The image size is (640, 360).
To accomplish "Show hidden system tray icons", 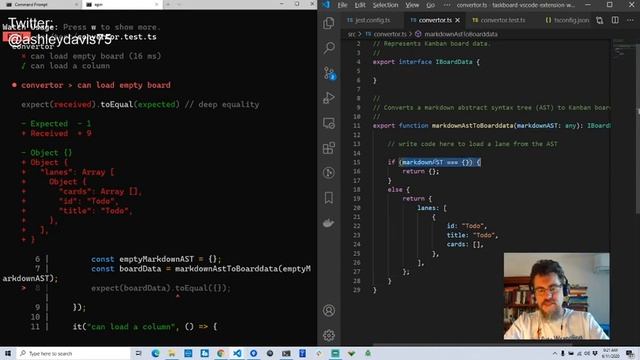I will tap(555, 353).
